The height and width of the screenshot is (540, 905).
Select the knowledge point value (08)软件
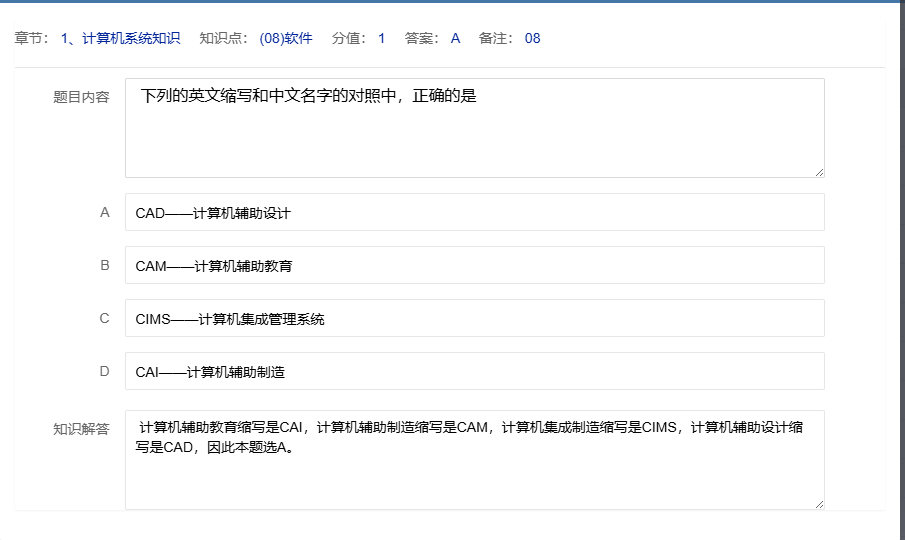pos(285,39)
